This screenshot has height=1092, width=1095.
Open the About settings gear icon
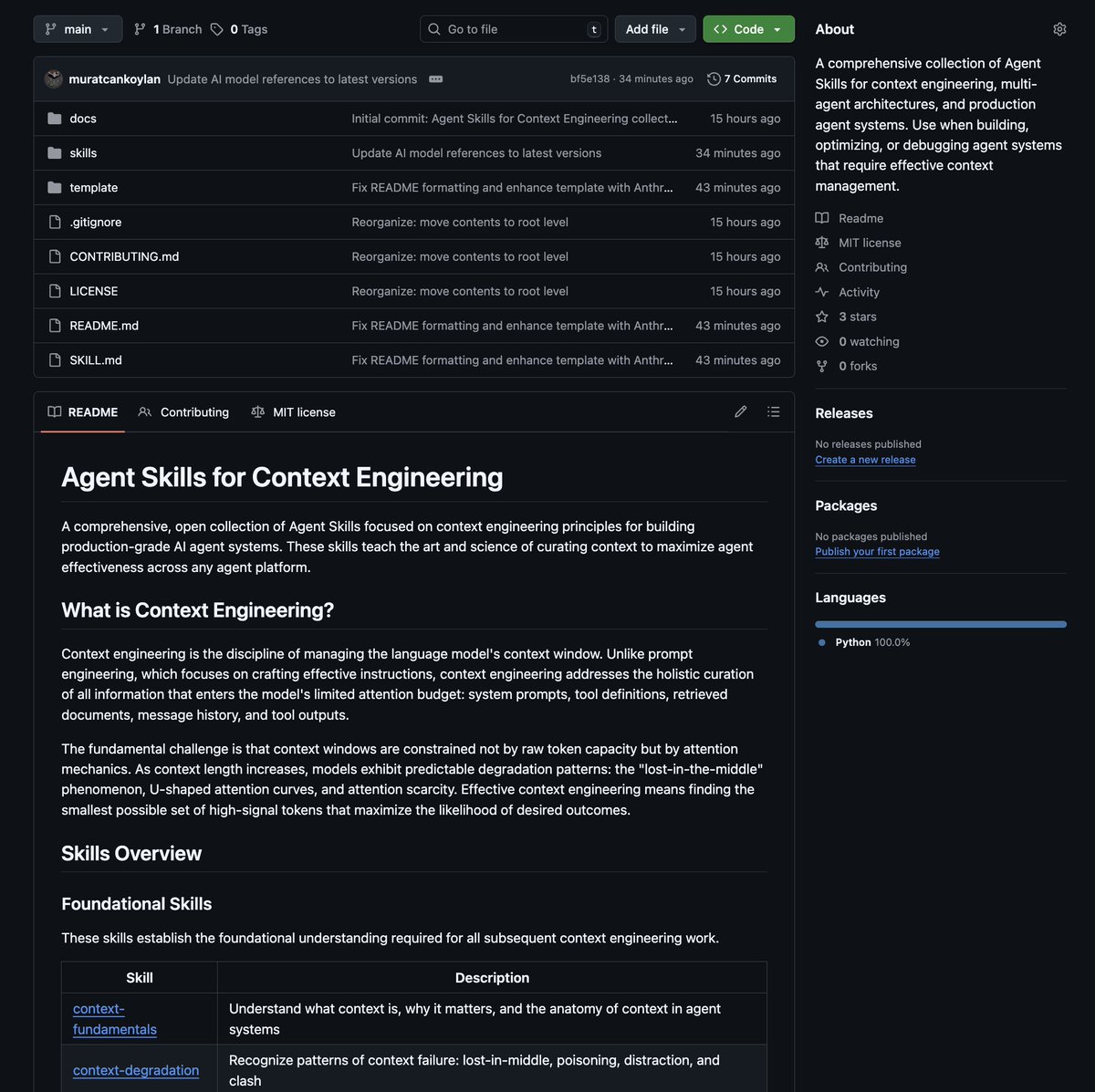click(x=1058, y=29)
